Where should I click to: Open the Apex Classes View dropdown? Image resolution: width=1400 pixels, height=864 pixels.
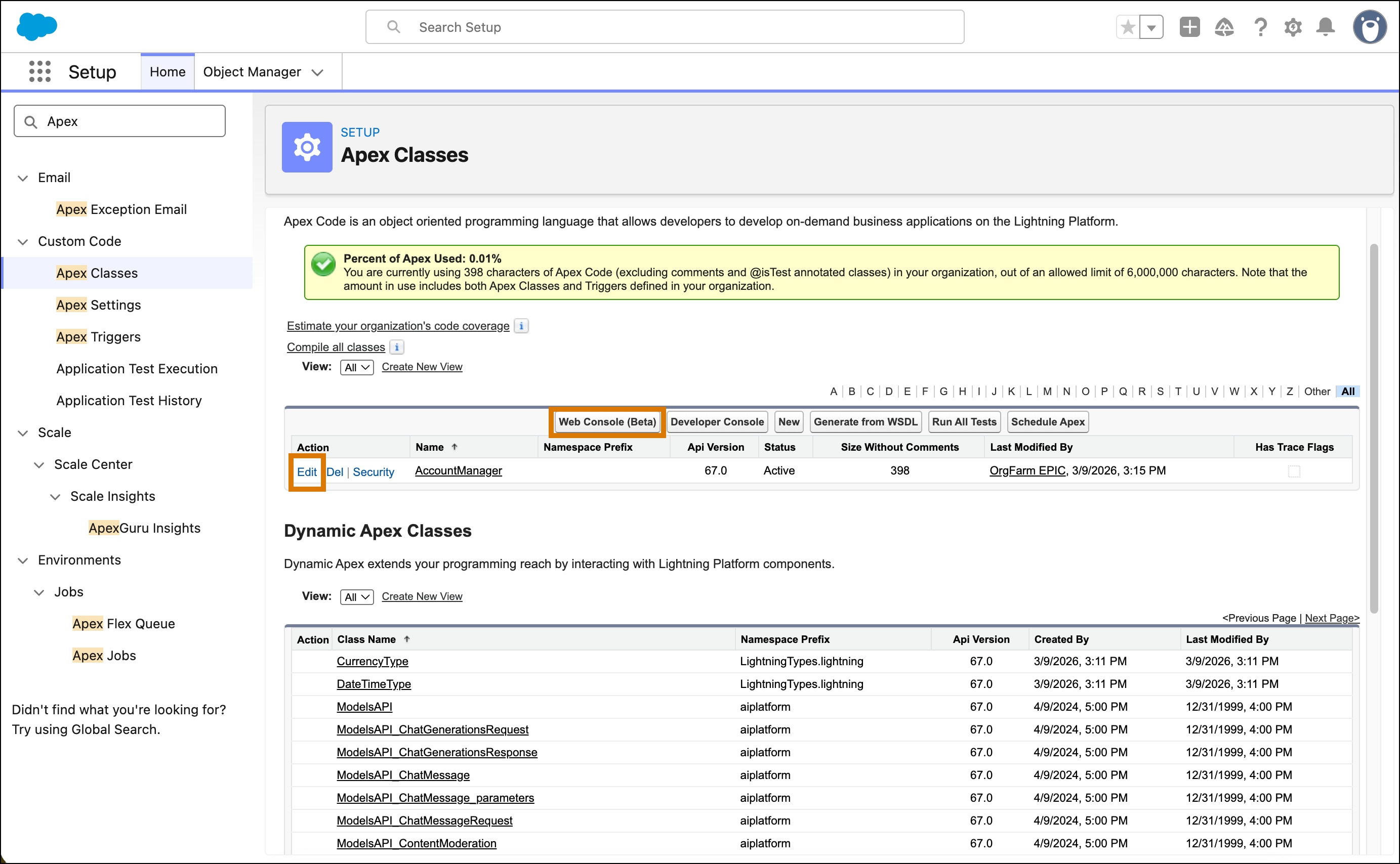click(356, 367)
